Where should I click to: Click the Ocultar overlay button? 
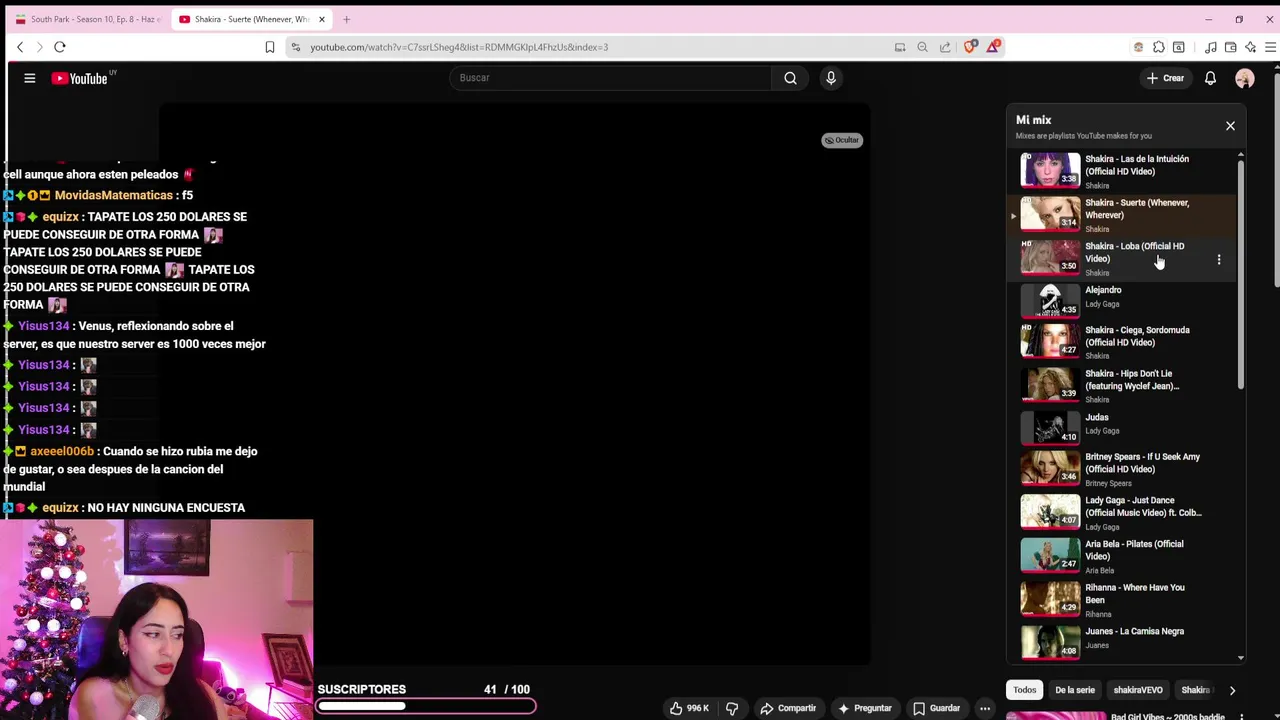(842, 140)
